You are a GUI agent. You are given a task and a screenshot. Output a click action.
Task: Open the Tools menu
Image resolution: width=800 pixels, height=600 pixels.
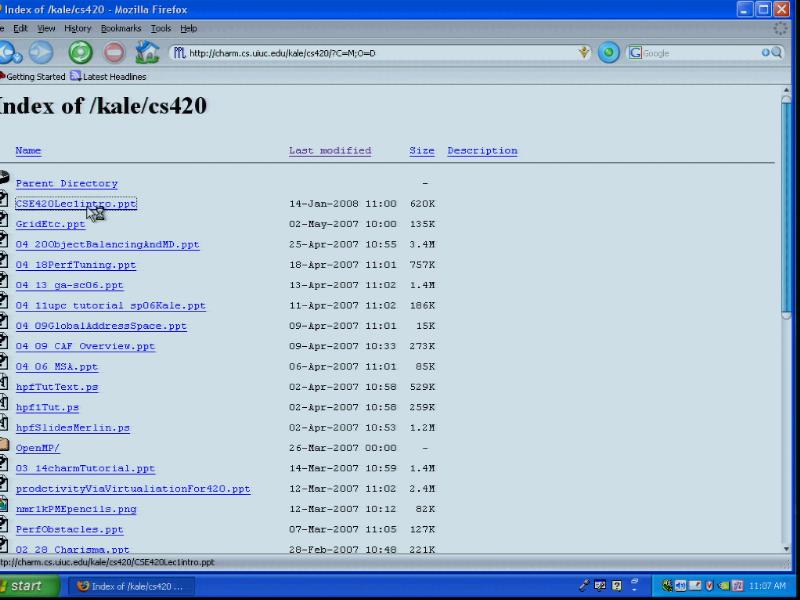[160, 29]
